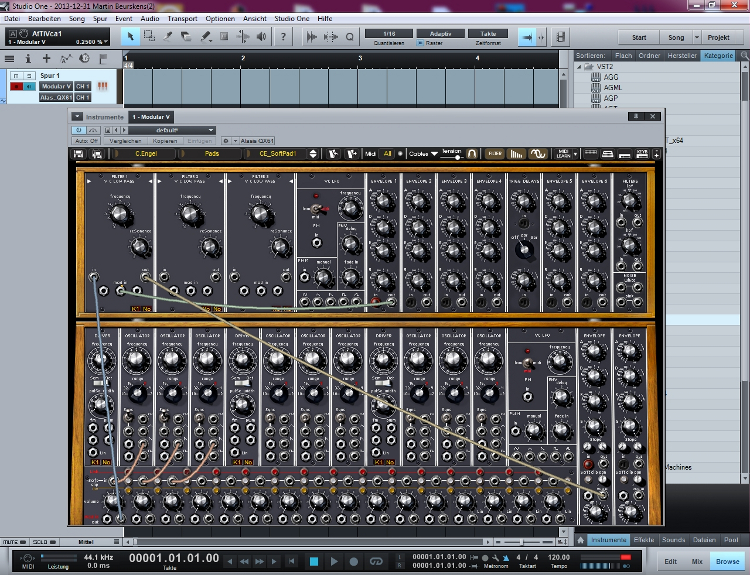
Task: Open the marker track flag icon
Action: click(103, 59)
